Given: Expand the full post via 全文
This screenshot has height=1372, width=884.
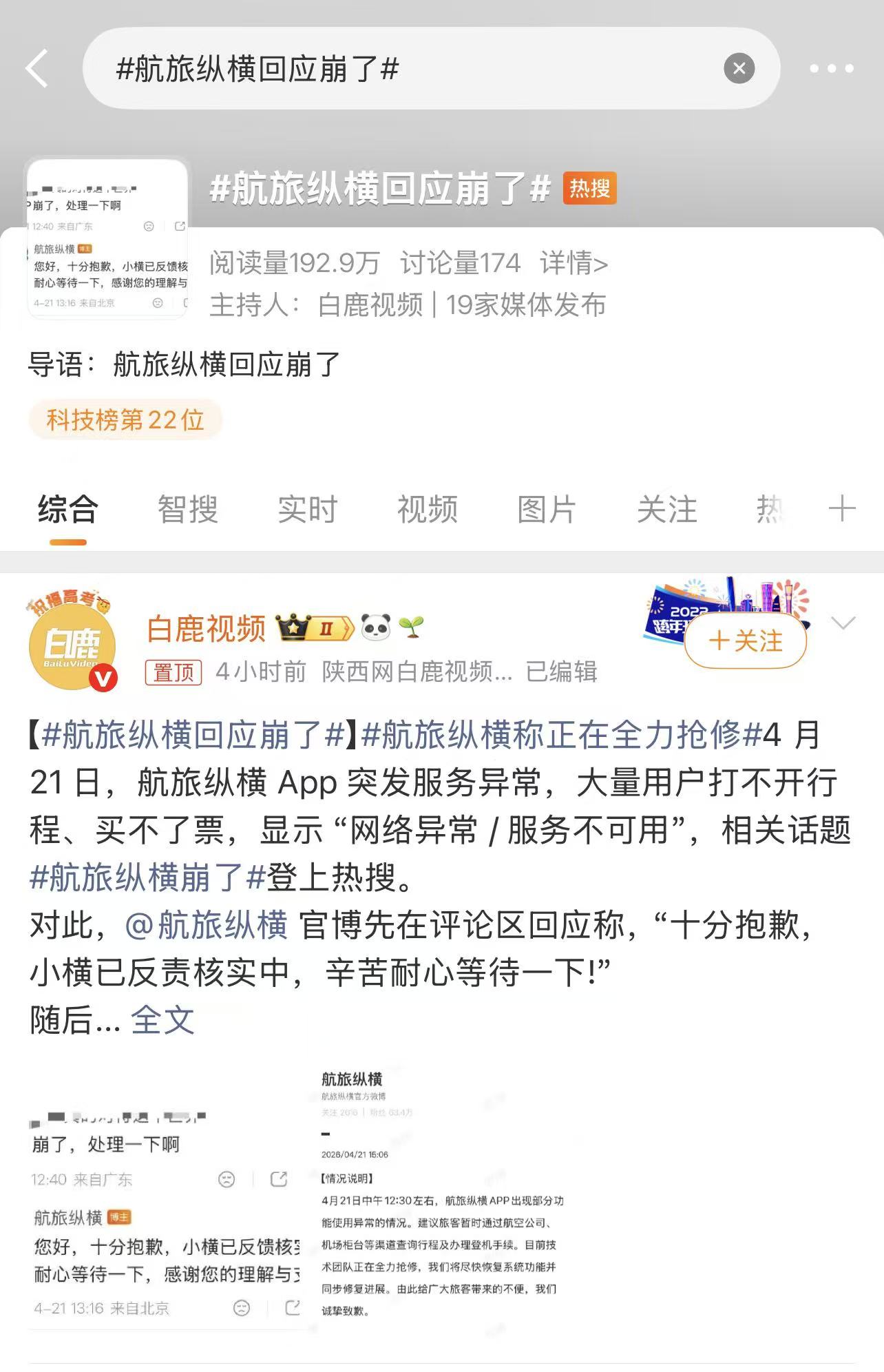Looking at the screenshot, I should [x=162, y=1019].
